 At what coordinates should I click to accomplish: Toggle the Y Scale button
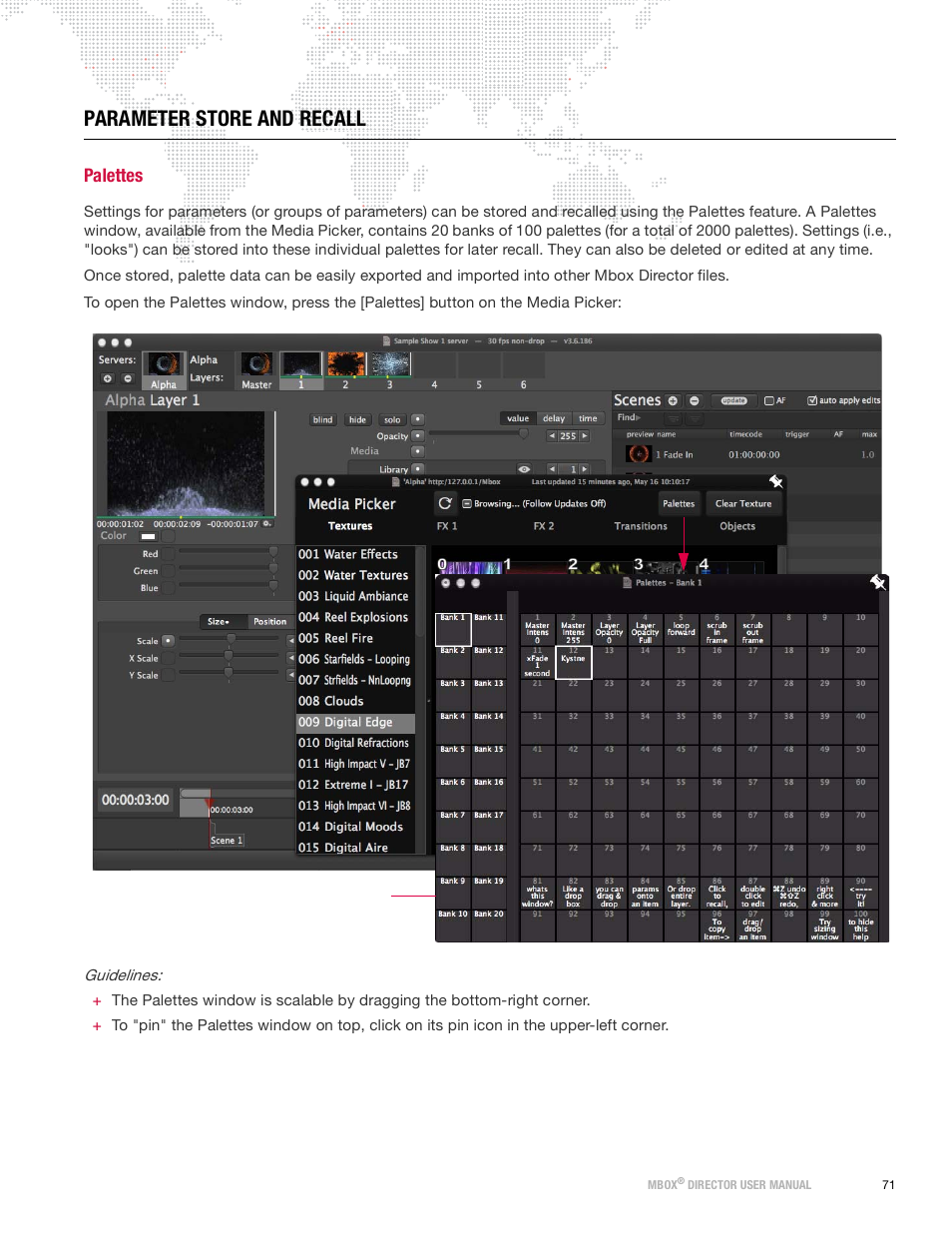coord(169,675)
